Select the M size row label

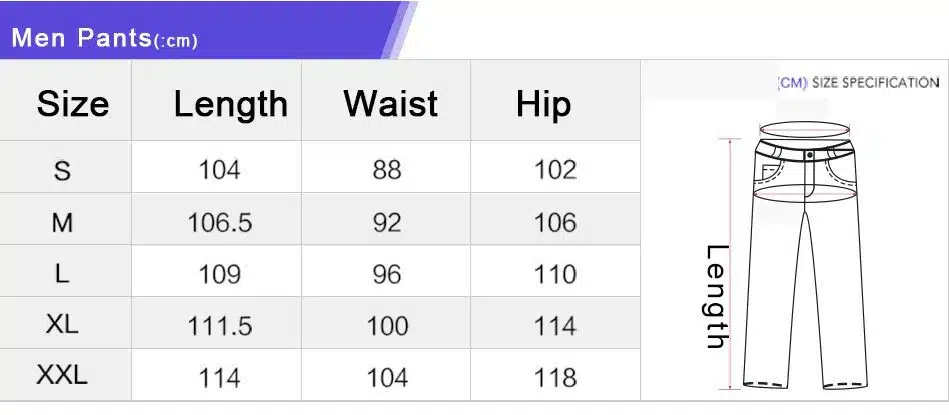[x=62, y=222]
